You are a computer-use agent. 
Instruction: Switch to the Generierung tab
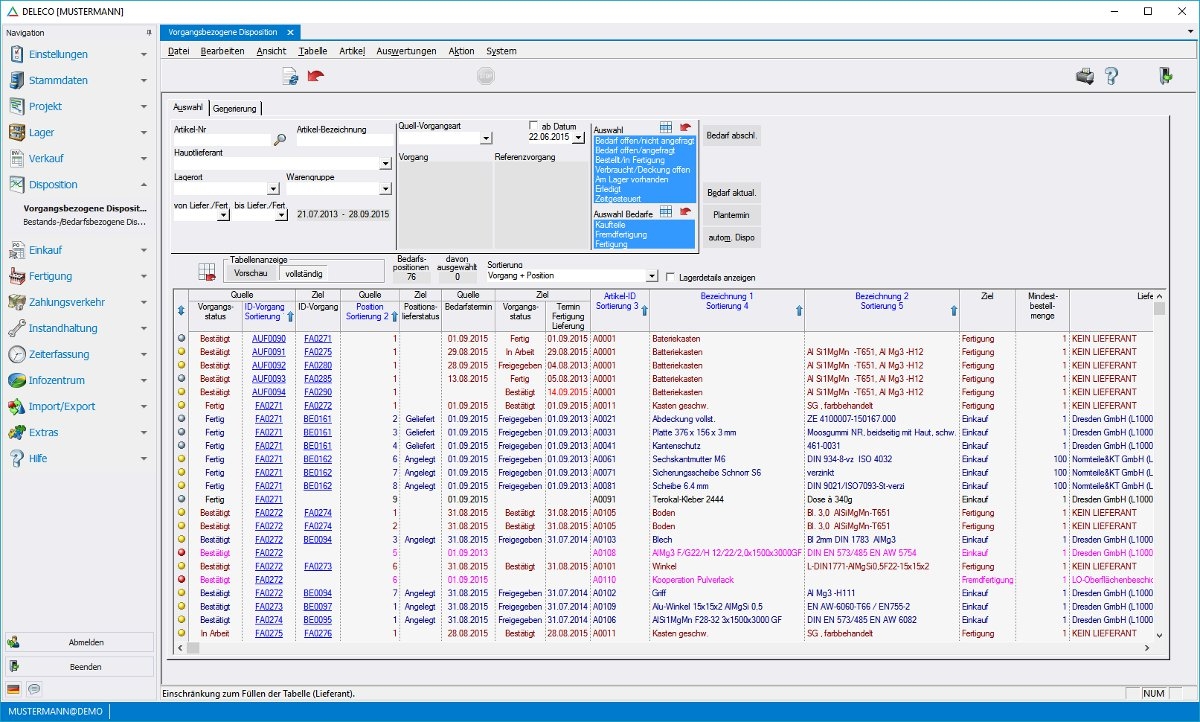click(x=235, y=108)
